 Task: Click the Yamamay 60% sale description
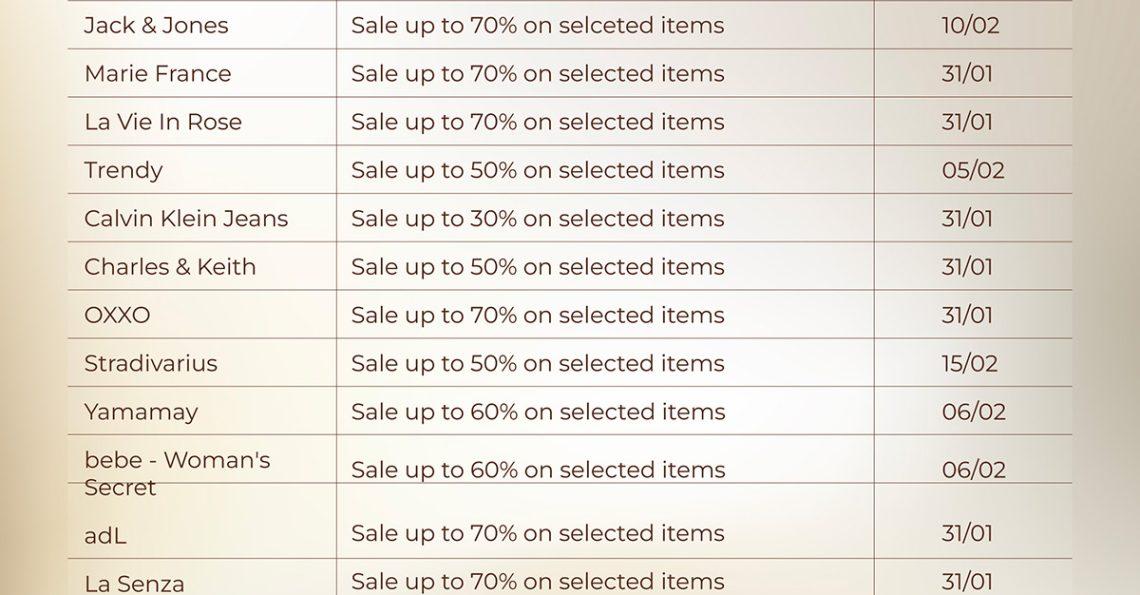[537, 412]
